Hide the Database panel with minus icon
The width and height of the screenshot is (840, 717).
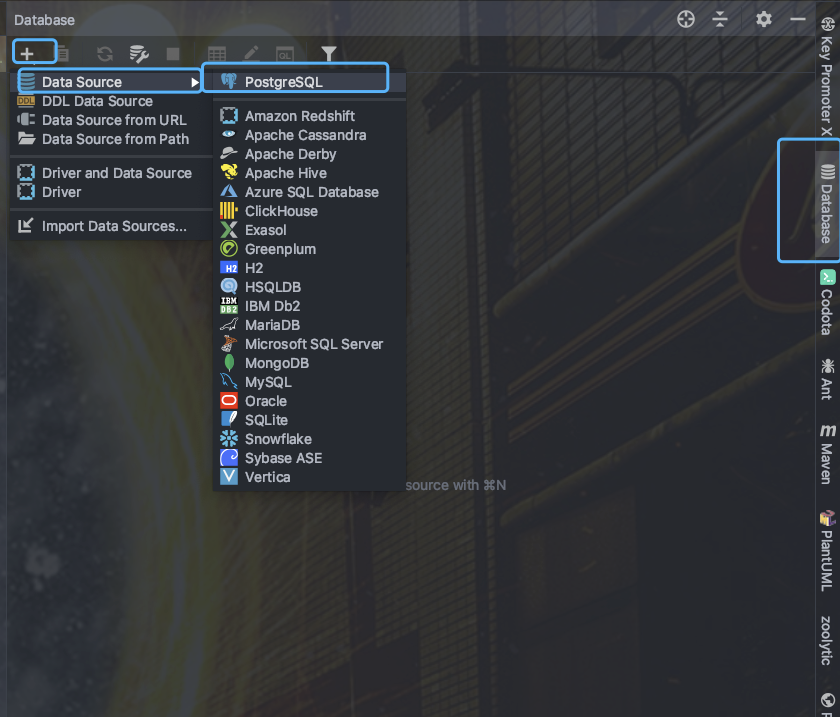point(798,20)
